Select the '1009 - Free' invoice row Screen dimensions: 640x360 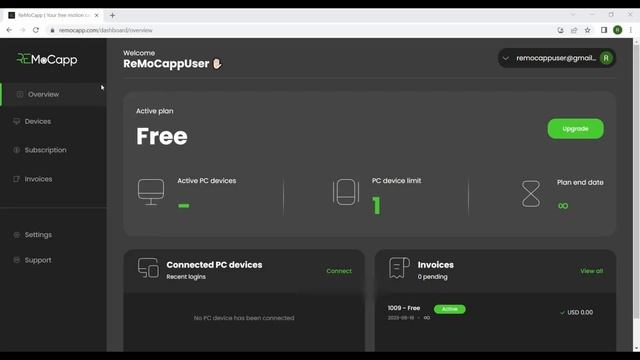[495, 312]
